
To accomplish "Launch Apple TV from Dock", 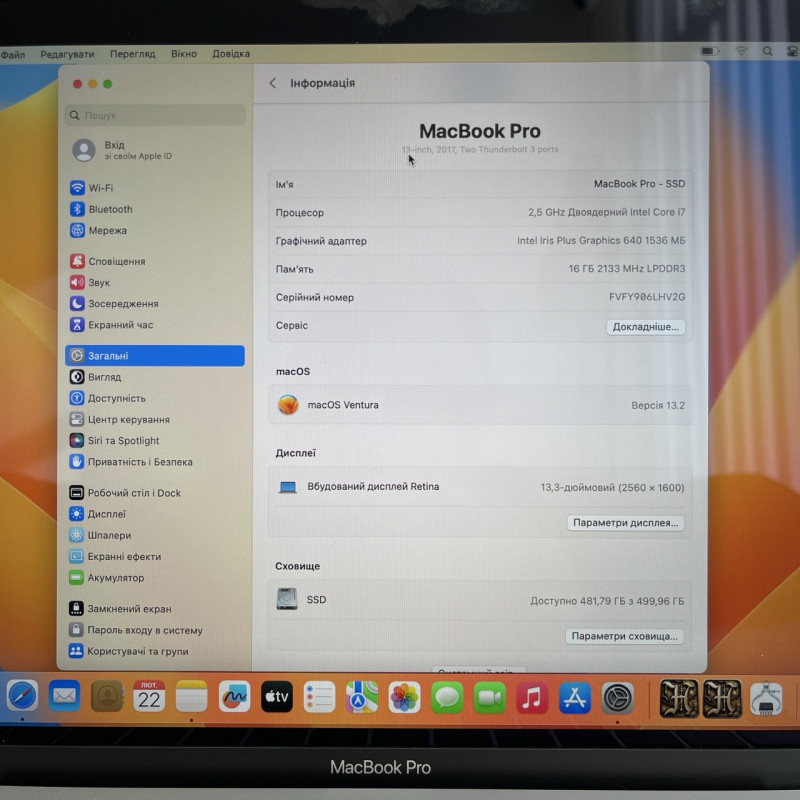I will point(277,696).
